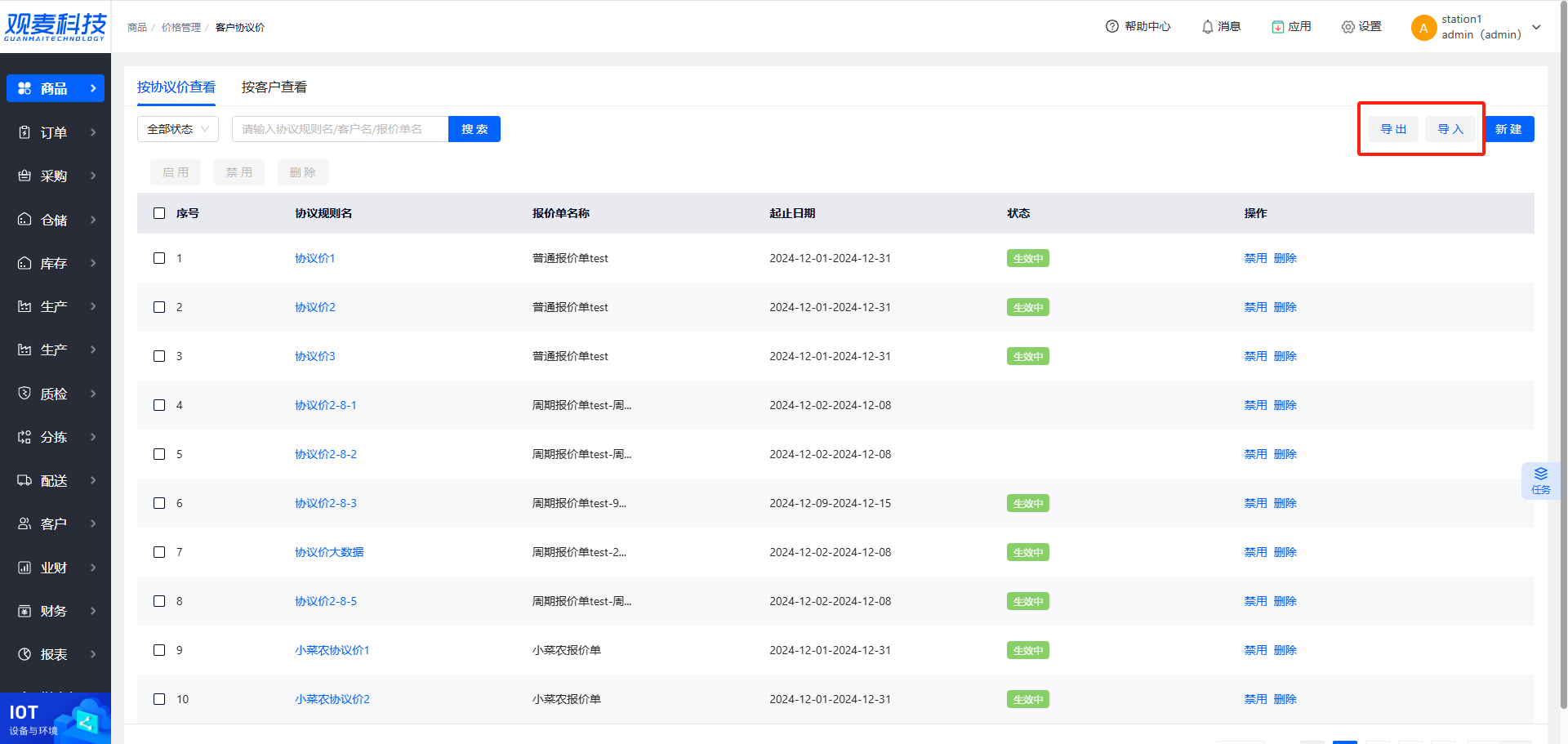Open the 采购 sidebar icon
1568x744 pixels.
(24, 176)
